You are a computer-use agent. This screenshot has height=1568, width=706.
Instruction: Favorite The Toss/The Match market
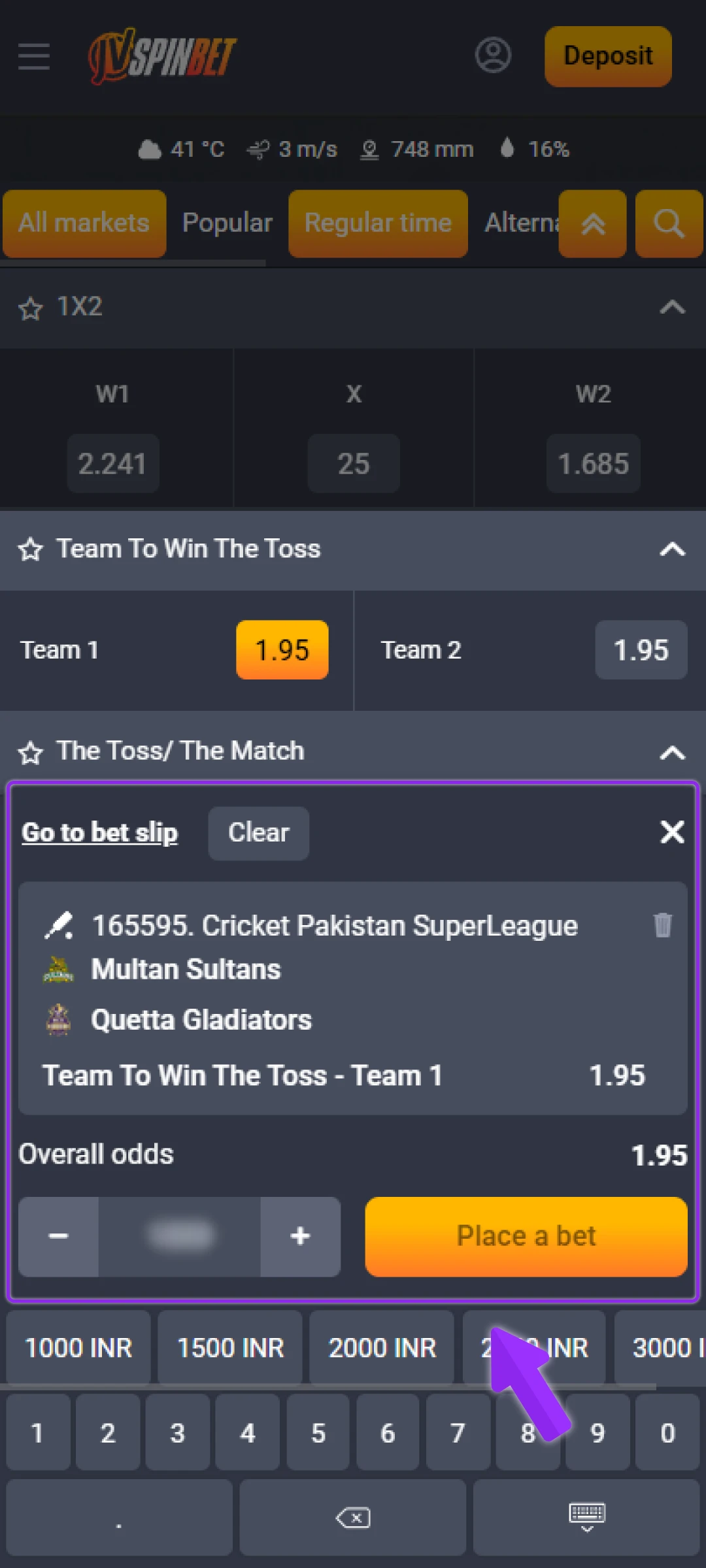[30, 753]
